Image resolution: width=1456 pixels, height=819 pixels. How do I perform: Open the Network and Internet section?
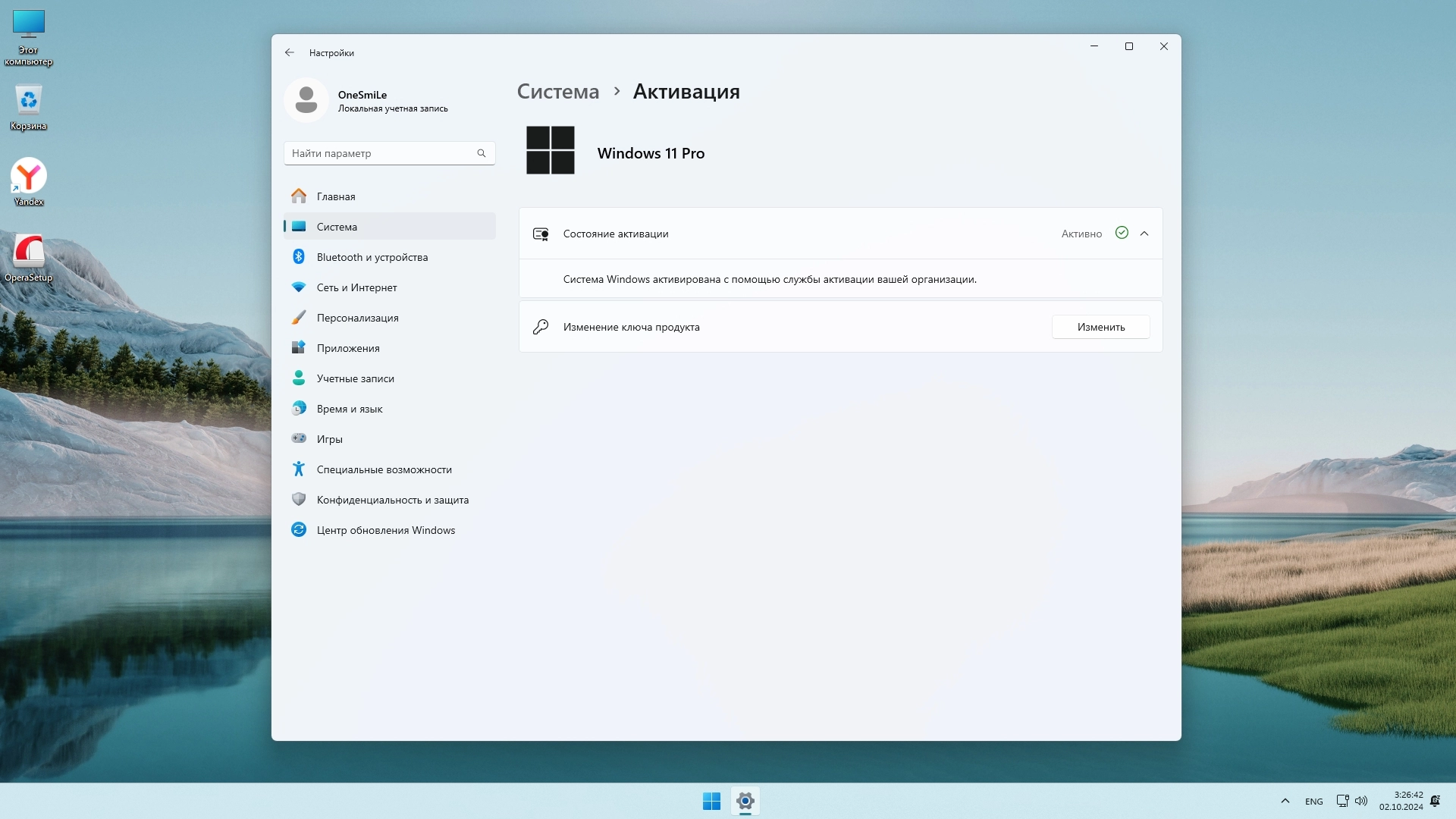click(356, 287)
